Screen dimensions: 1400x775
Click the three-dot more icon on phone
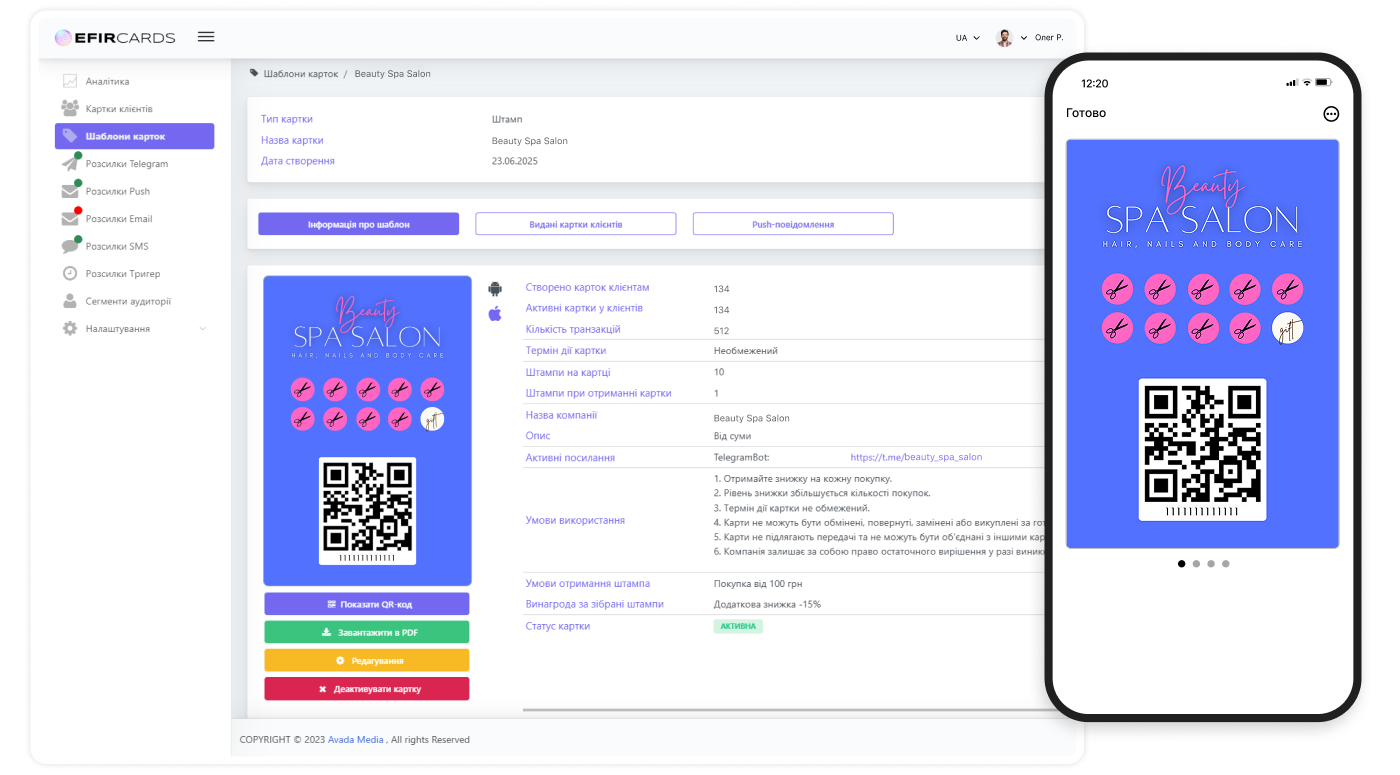click(x=1331, y=114)
